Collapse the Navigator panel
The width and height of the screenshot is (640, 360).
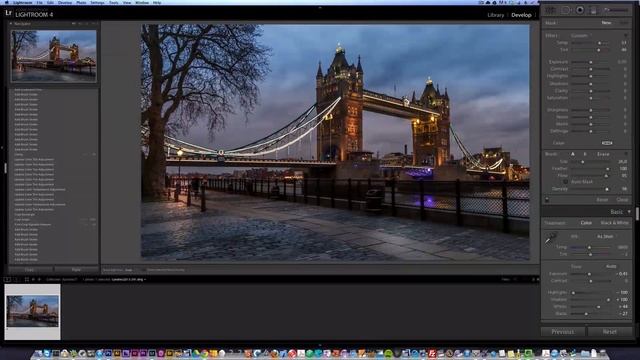11,24
